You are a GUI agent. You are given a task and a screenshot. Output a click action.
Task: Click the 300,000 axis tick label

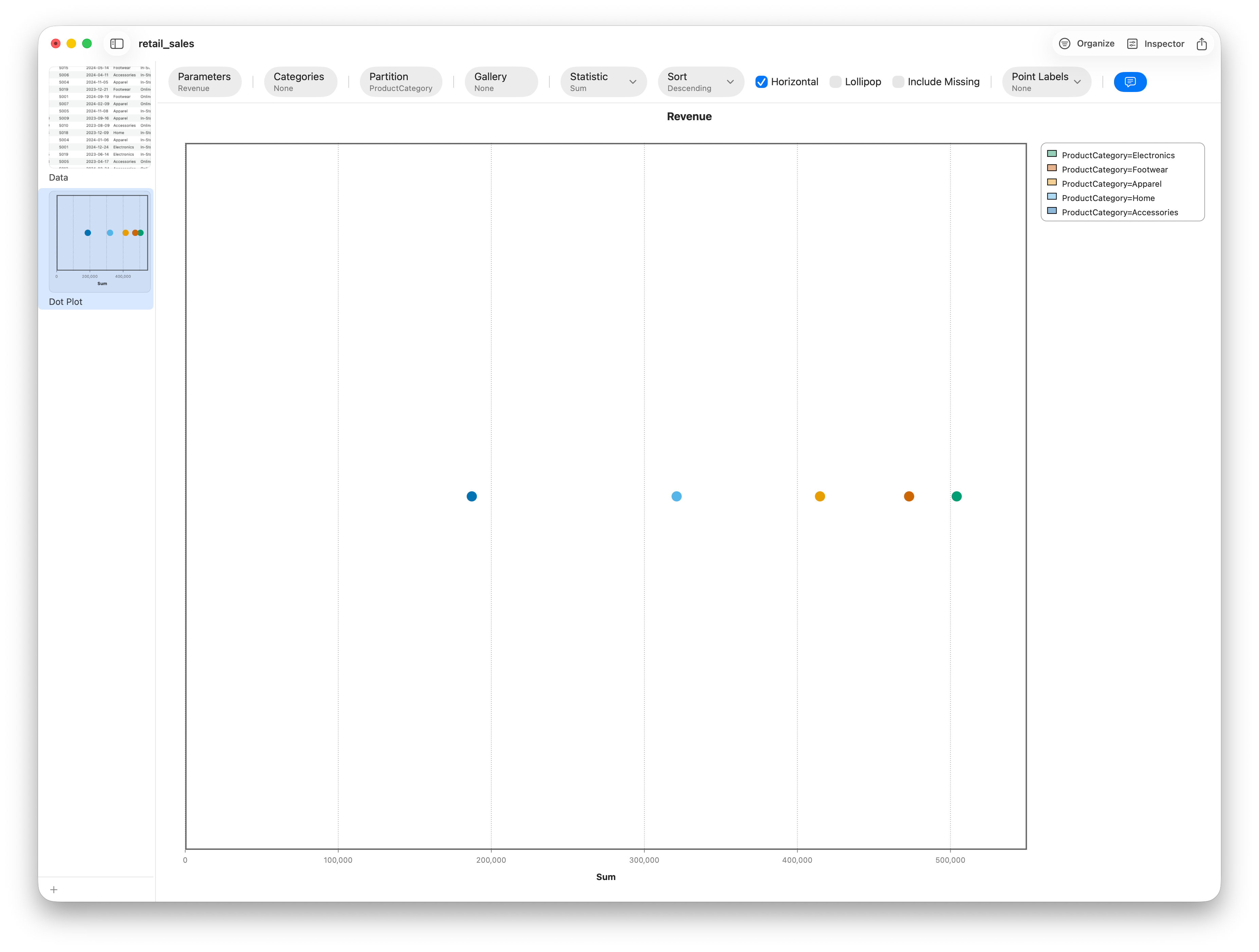644,860
